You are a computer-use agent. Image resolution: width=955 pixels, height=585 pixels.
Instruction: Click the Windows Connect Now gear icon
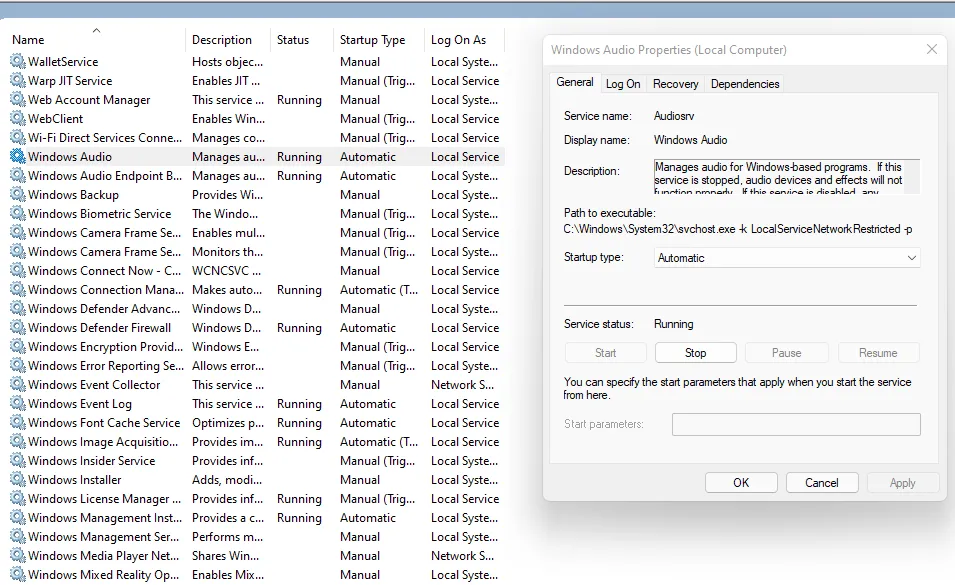pos(18,270)
